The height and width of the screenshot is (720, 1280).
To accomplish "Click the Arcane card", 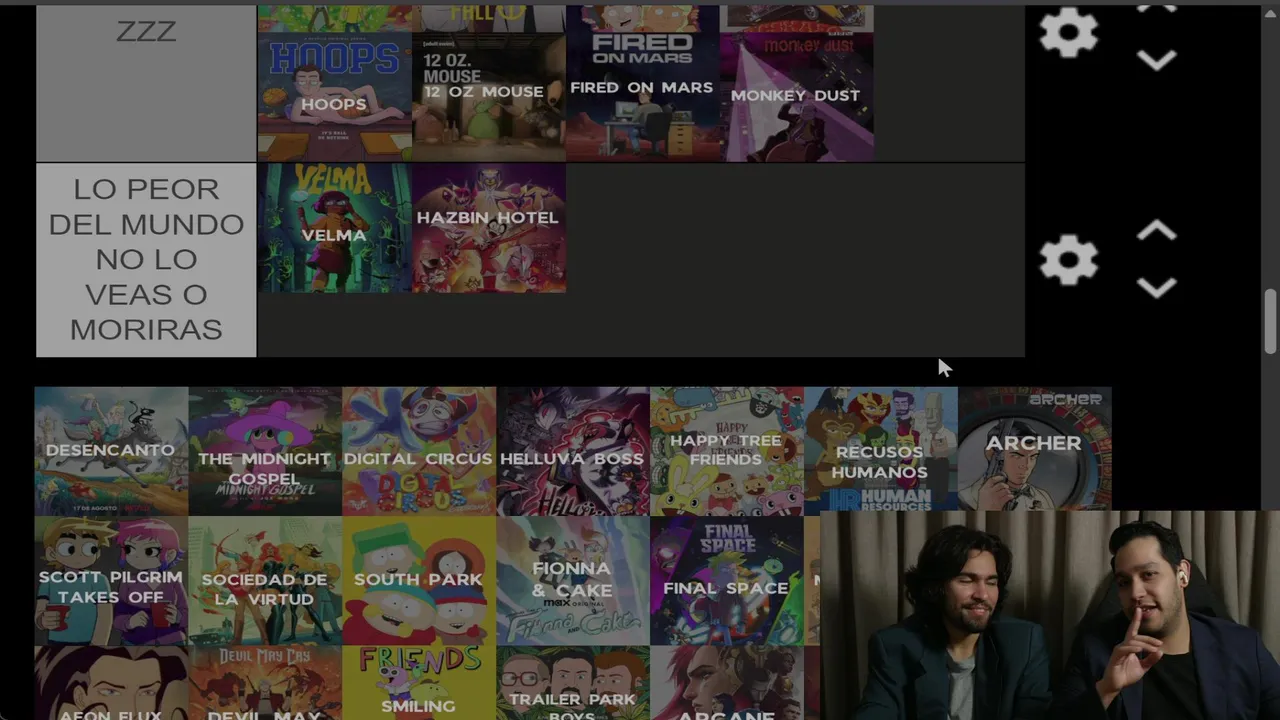I will (x=727, y=683).
